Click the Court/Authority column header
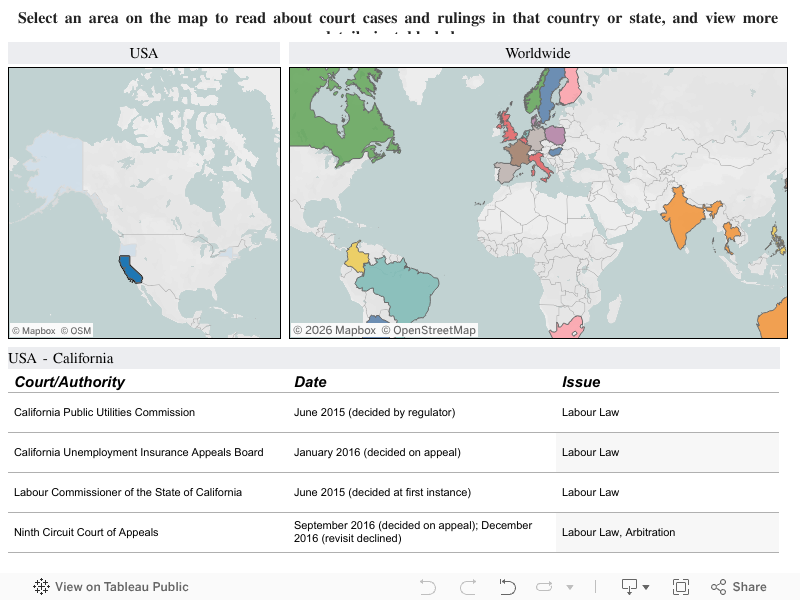800x600 pixels. (70, 382)
